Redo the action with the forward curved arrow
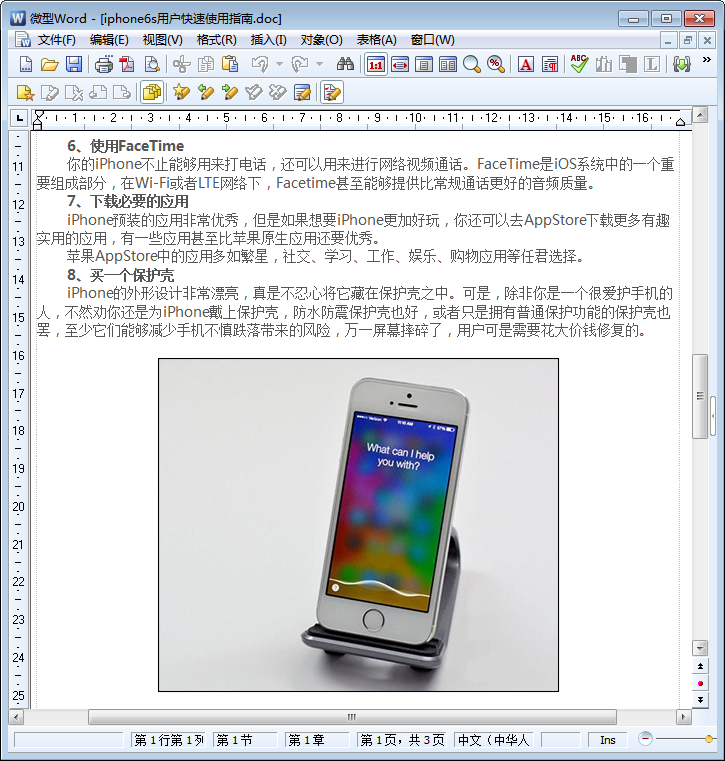The image size is (725, 761). click(x=300, y=64)
